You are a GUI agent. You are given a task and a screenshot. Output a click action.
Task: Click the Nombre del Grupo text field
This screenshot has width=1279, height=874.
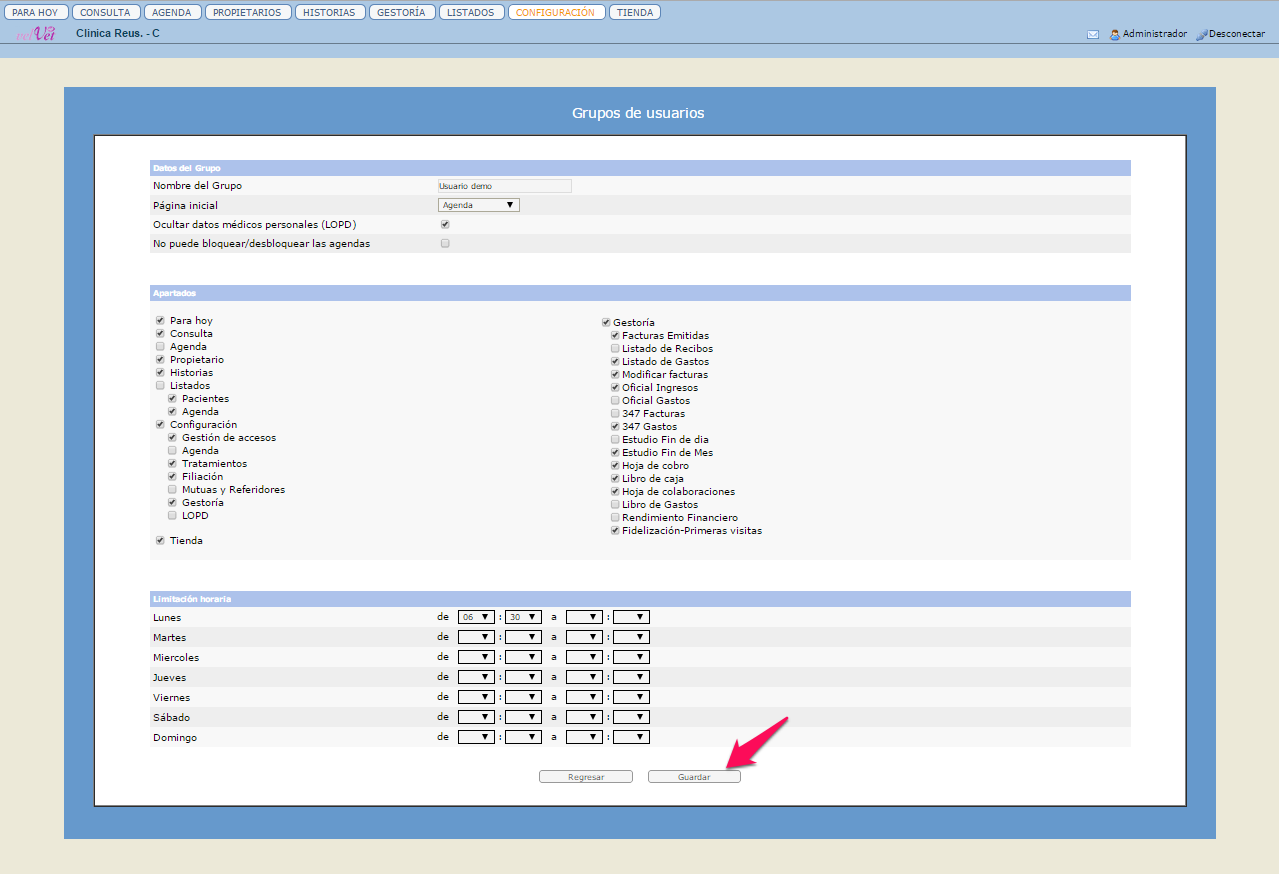click(505, 186)
